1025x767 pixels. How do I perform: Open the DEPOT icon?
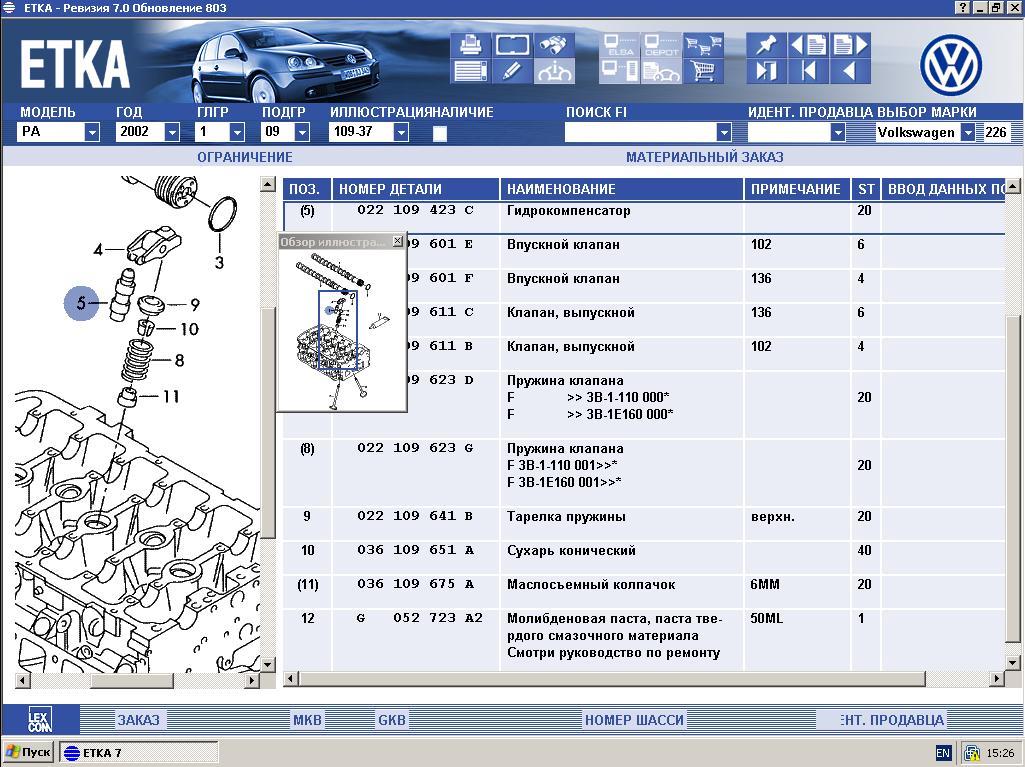click(661, 45)
